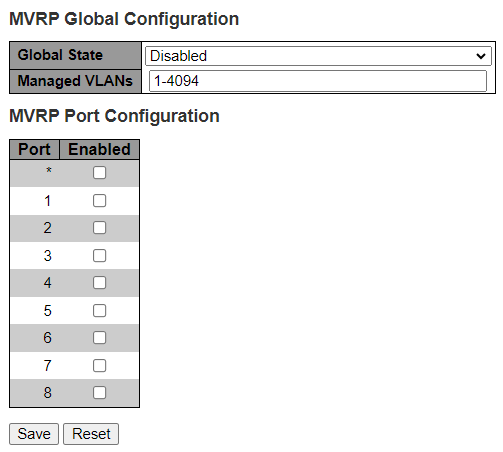The height and width of the screenshot is (452, 503).
Task: Select the Global State label cell
Action: (75, 55)
